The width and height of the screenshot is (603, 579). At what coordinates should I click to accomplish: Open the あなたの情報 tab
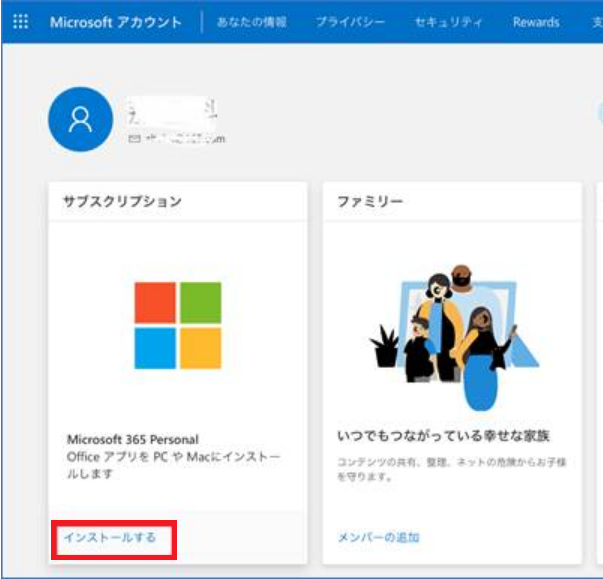[x=252, y=22]
